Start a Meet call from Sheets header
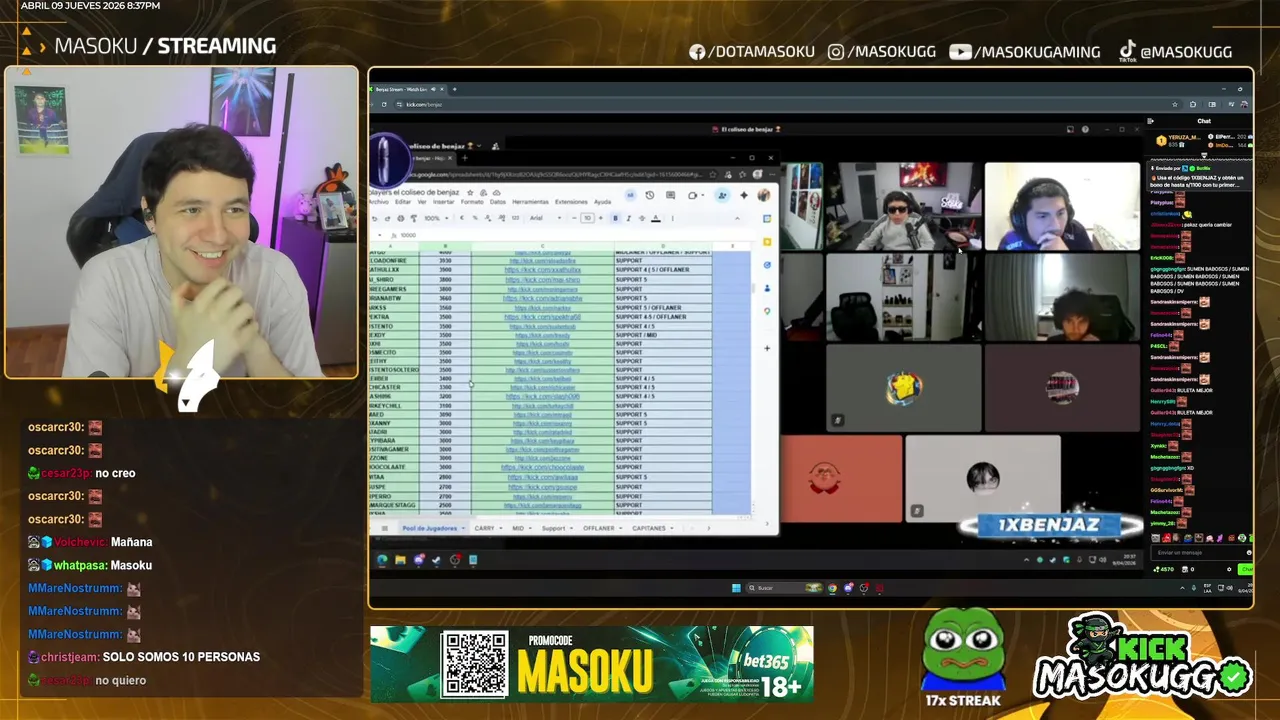Image resolution: width=1280 pixels, height=720 pixels. [693, 195]
